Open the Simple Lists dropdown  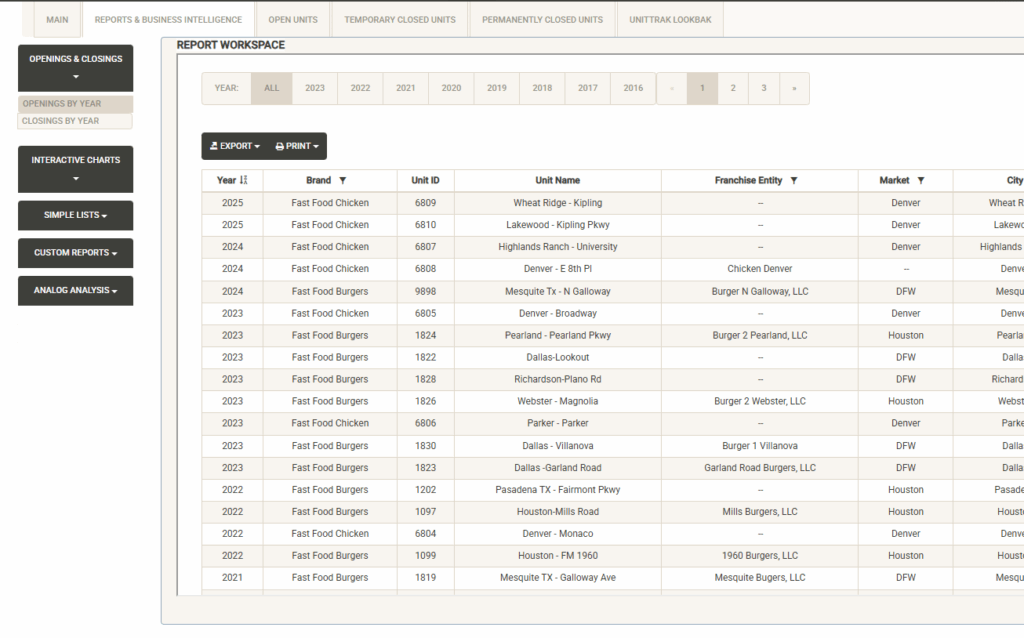point(76,216)
